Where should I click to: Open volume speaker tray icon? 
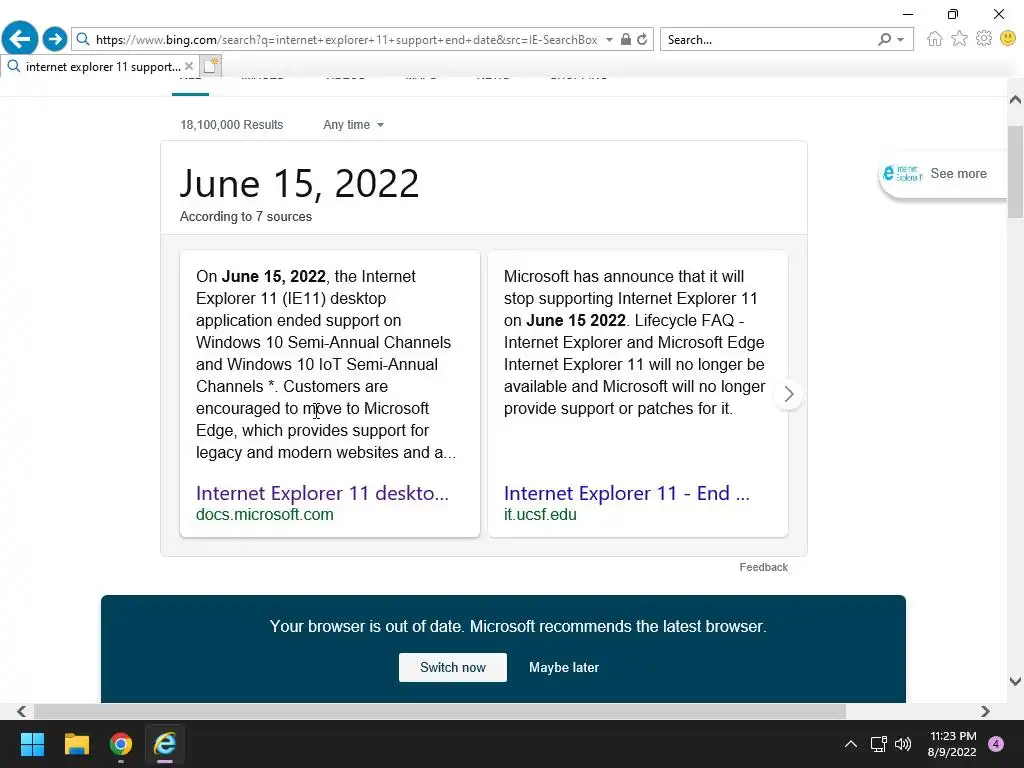pos(903,744)
